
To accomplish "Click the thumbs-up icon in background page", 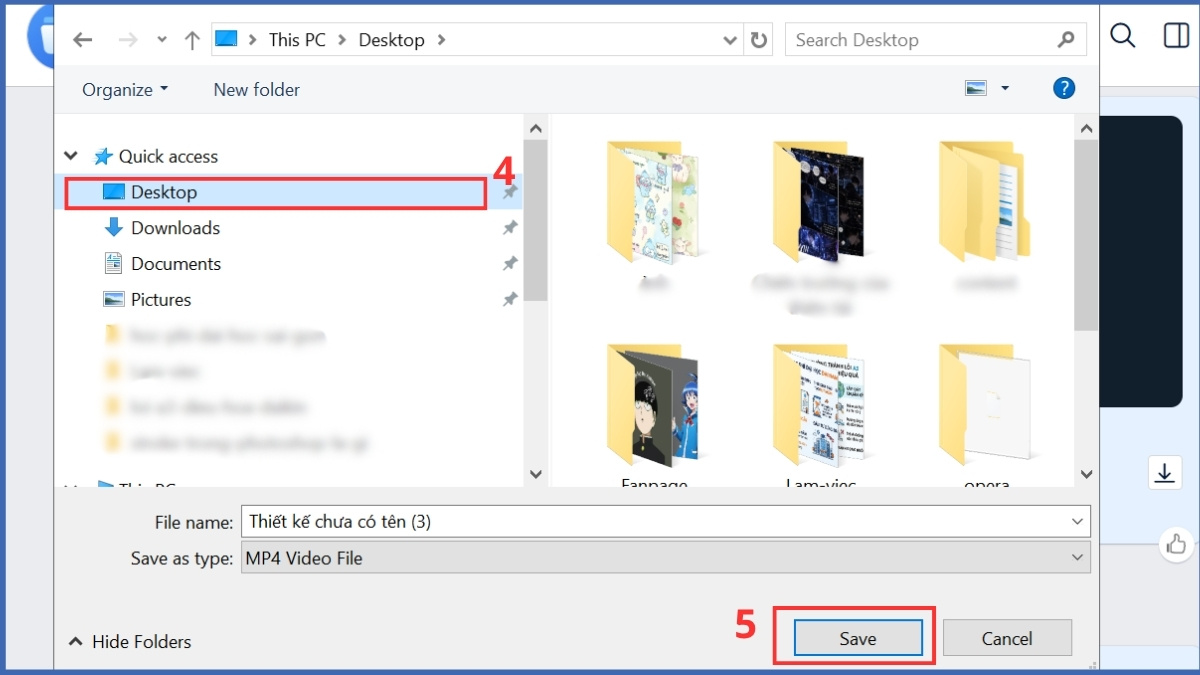I will click(1175, 544).
